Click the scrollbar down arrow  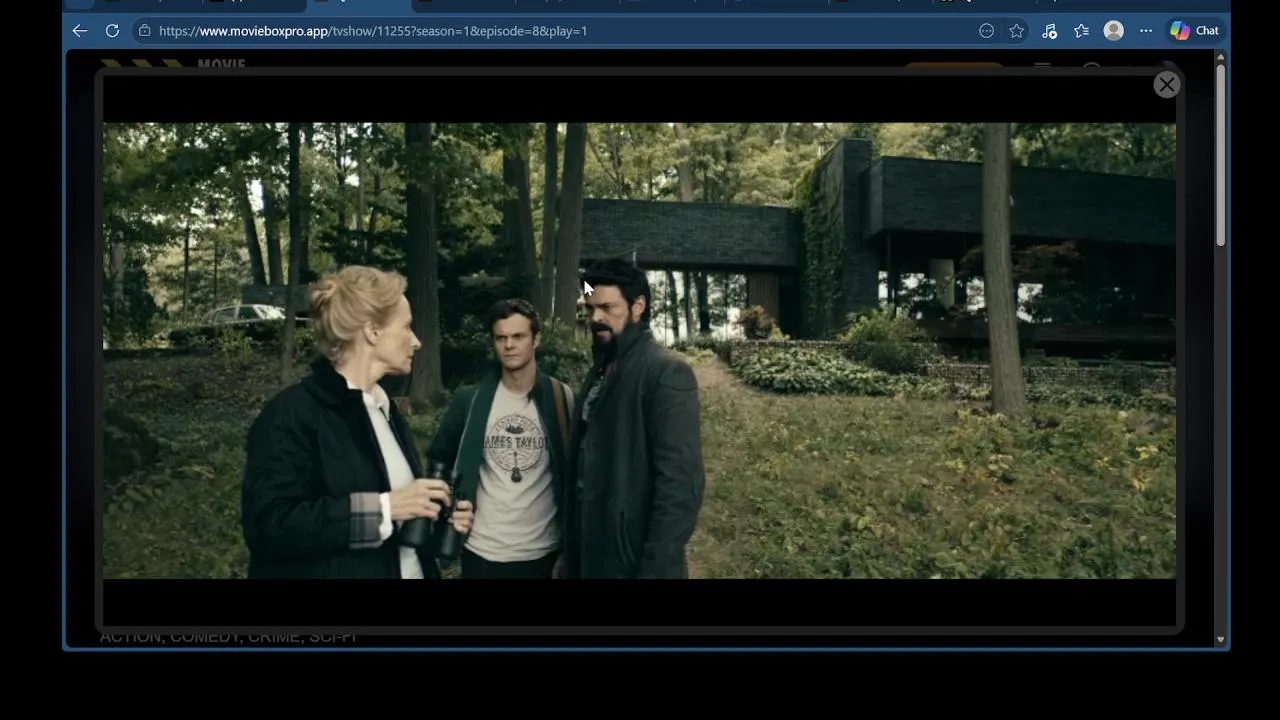click(1220, 639)
